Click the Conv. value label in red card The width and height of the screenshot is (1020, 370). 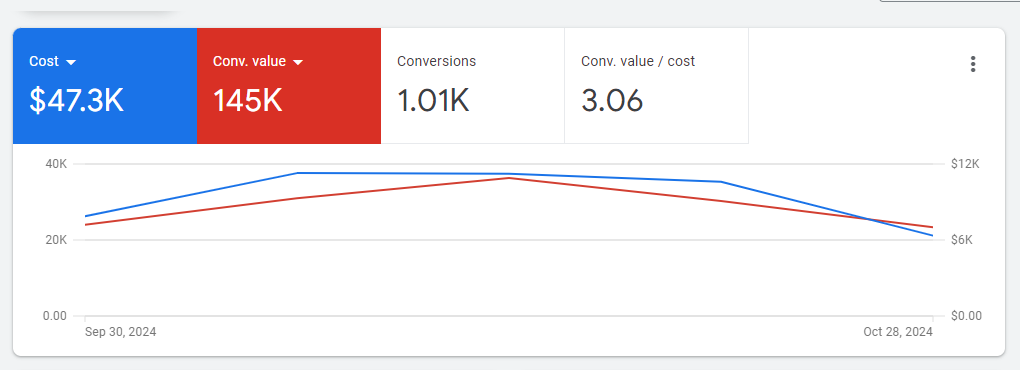(x=249, y=61)
